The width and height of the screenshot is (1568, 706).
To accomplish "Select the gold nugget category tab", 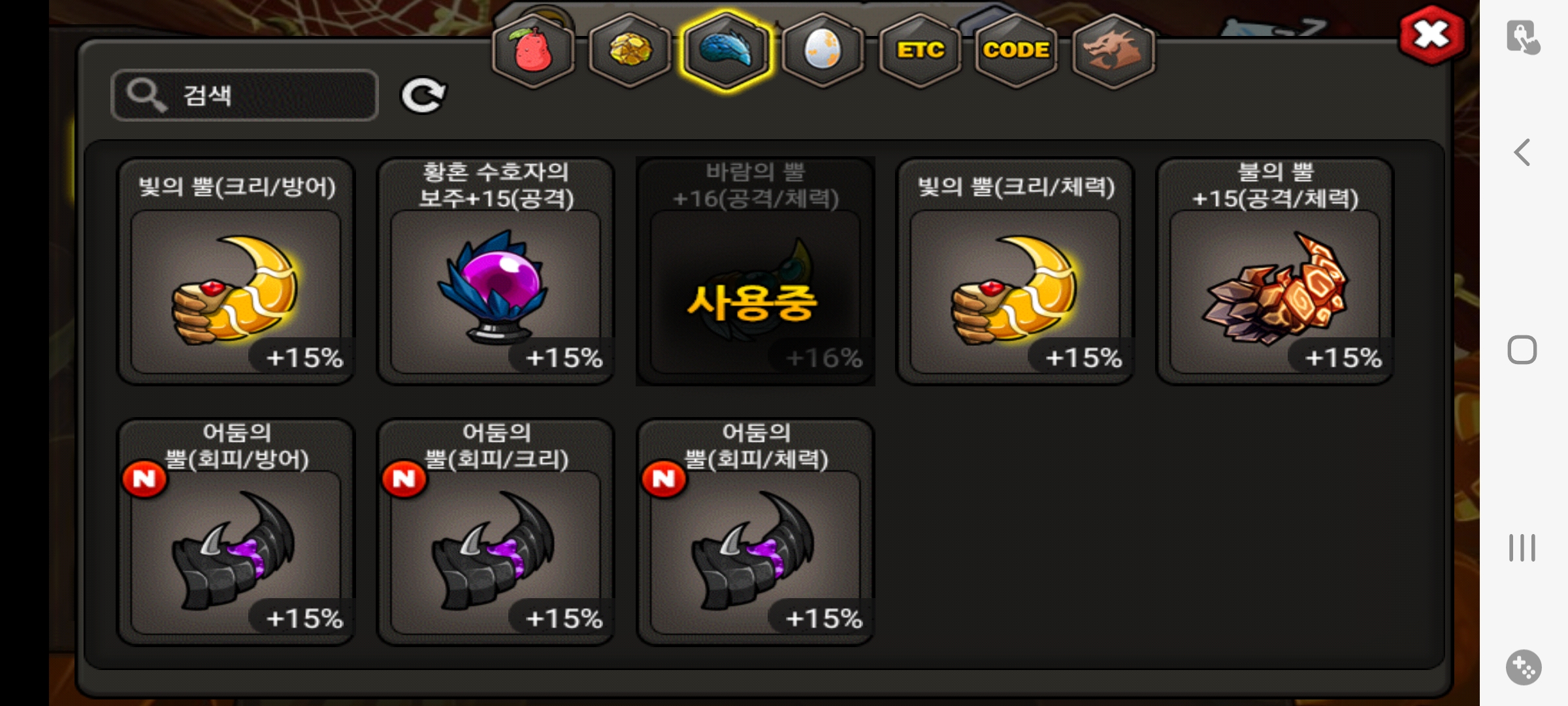I will 630,50.
